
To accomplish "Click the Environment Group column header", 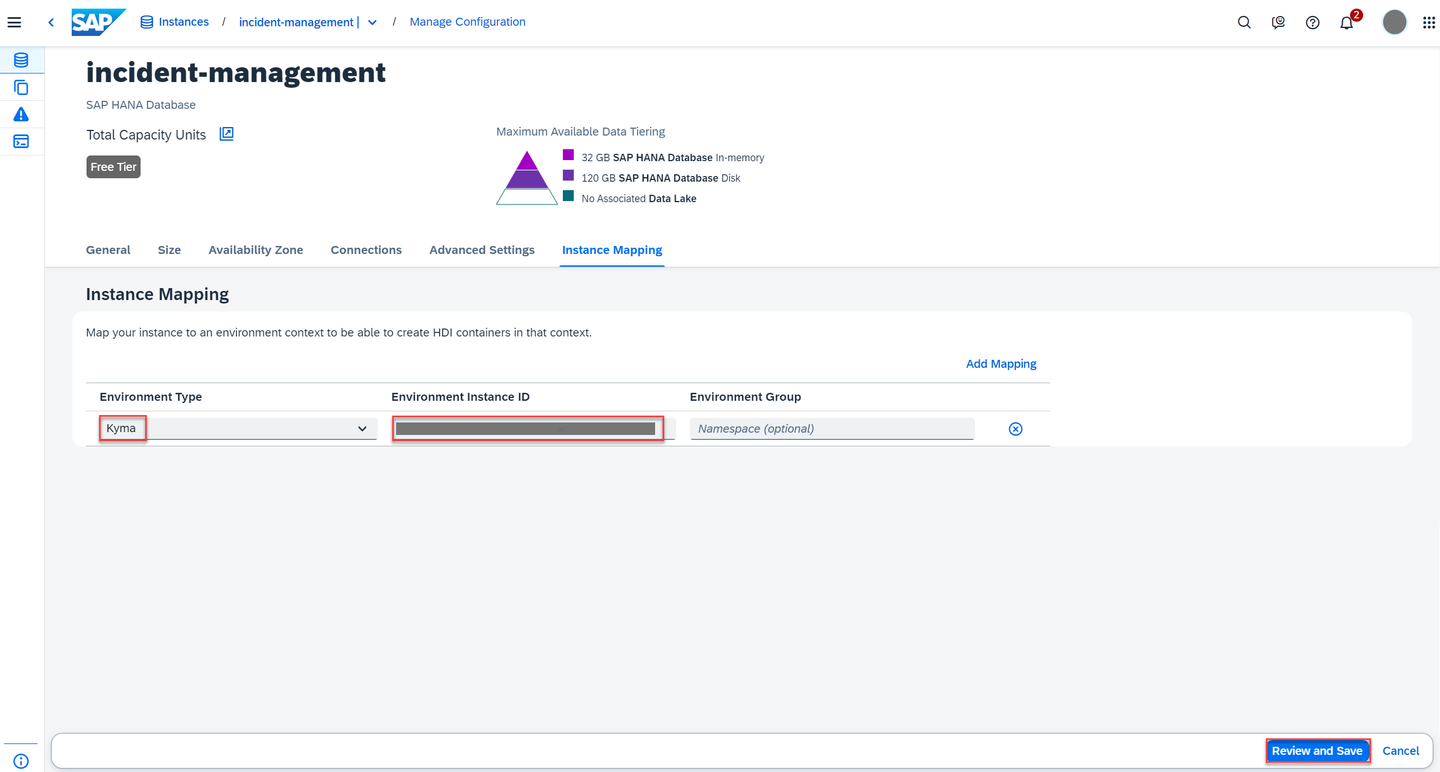I will pyautogui.click(x=745, y=397).
